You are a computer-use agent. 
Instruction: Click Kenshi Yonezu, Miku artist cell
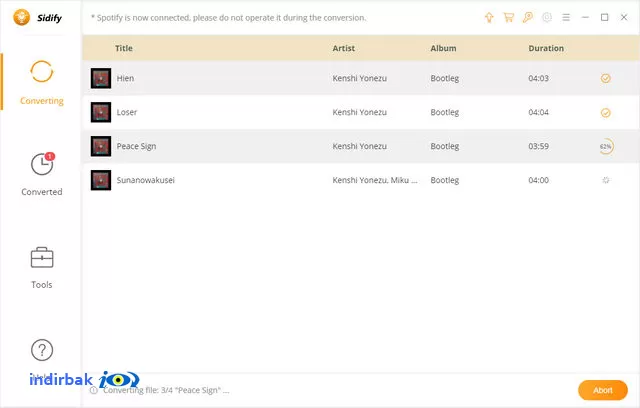(375, 180)
